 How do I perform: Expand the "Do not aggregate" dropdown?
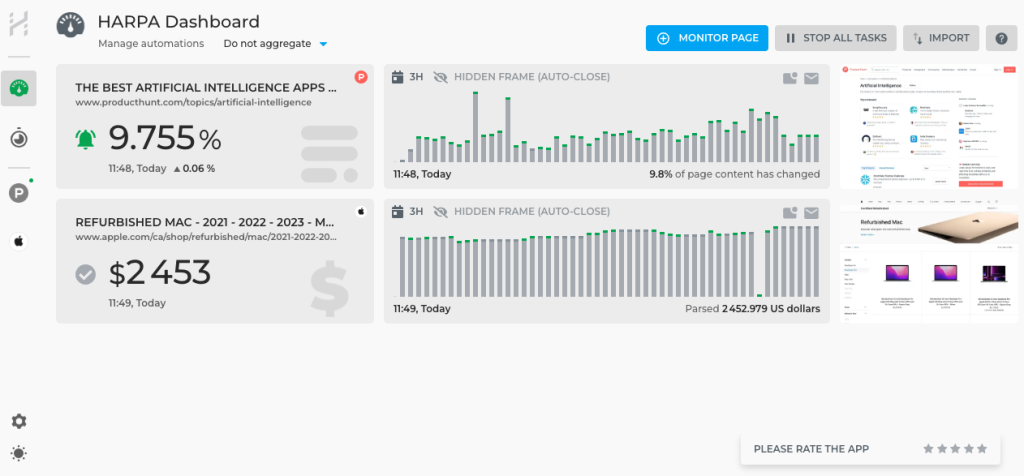[x=275, y=44]
